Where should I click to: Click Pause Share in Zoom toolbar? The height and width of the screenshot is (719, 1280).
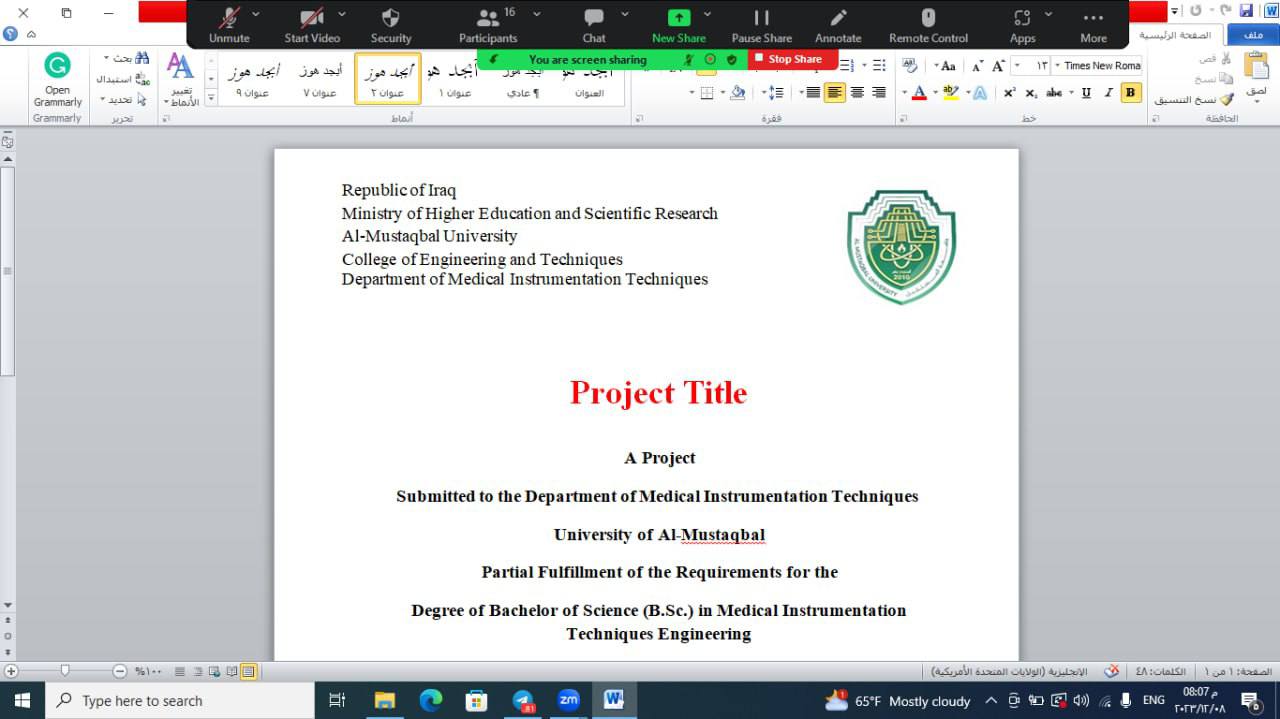click(761, 25)
